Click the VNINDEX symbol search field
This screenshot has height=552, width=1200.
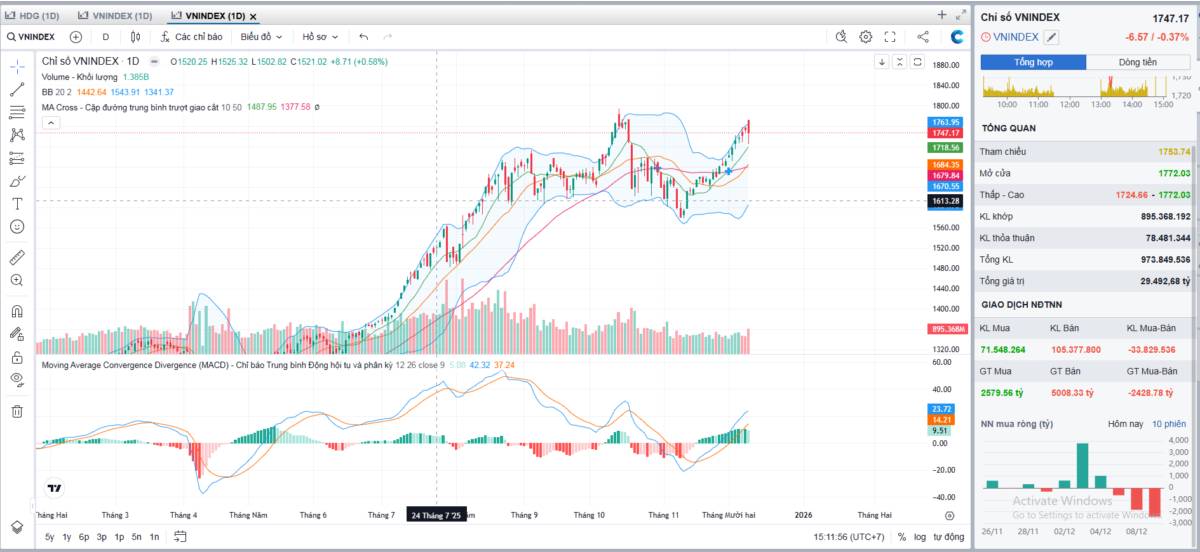(x=31, y=37)
